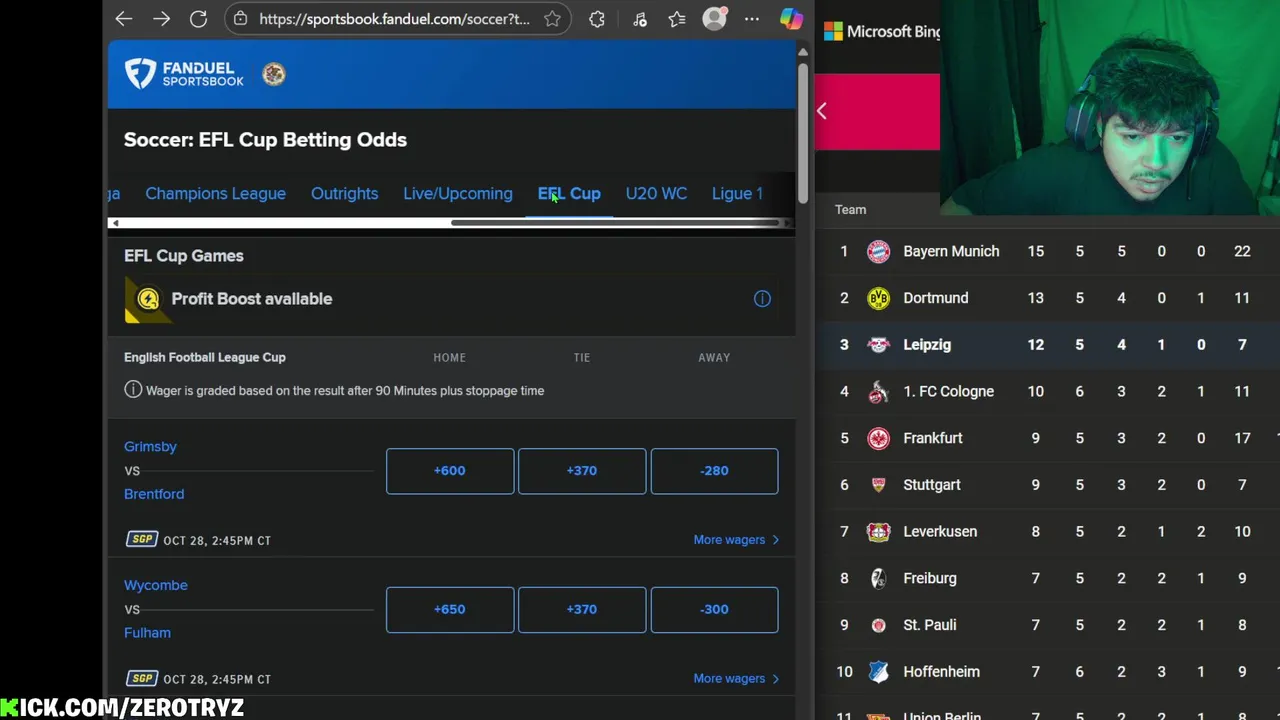Image resolution: width=1280 pixels, height=720 pixels.
Task: Launch the Copilot sidebar icon
Action: 791,18
